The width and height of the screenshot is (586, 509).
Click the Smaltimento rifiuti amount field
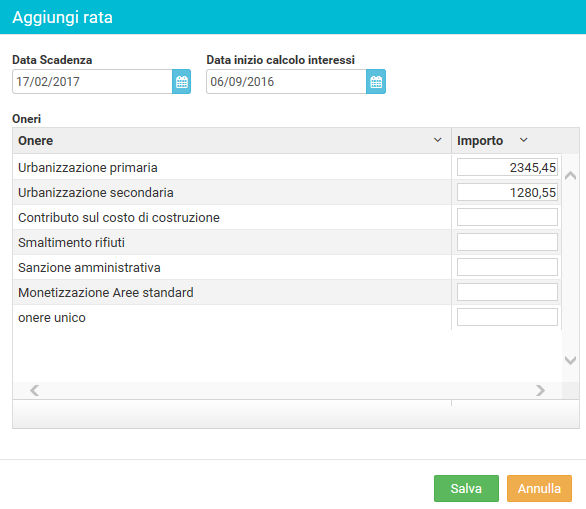507,242
